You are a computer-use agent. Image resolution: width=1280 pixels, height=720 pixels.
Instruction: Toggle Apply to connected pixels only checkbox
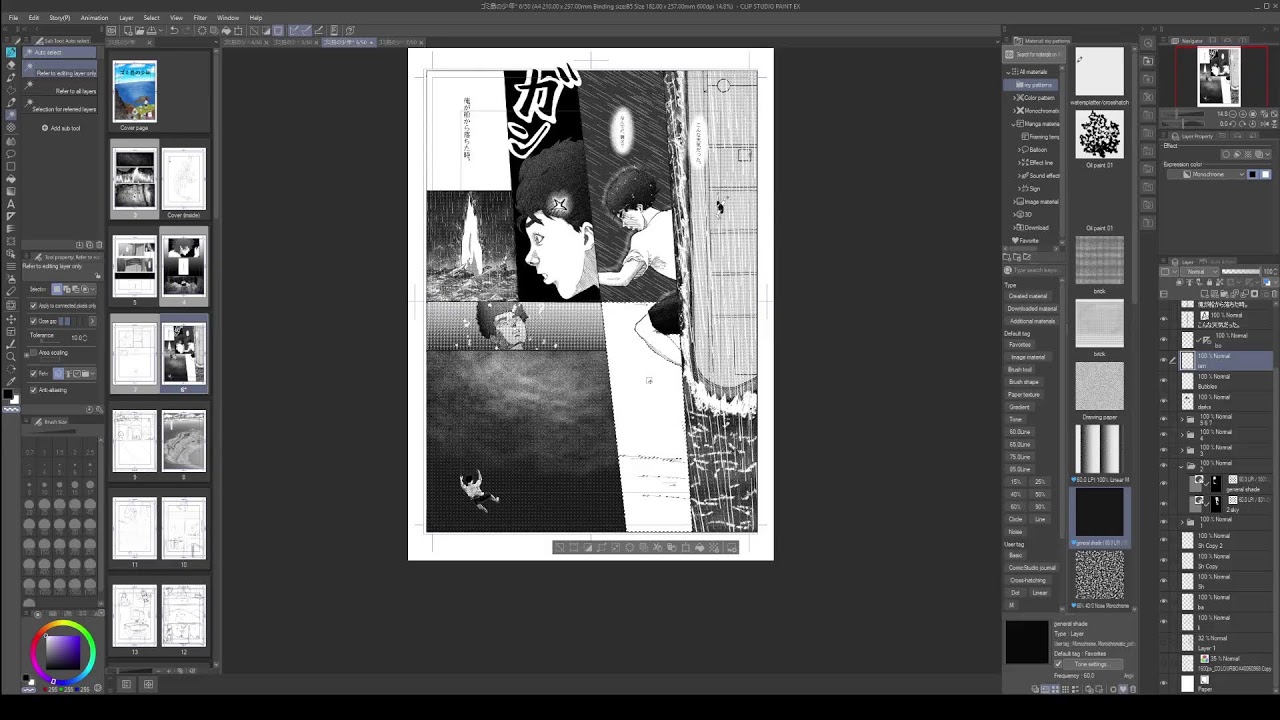(33, 305)
